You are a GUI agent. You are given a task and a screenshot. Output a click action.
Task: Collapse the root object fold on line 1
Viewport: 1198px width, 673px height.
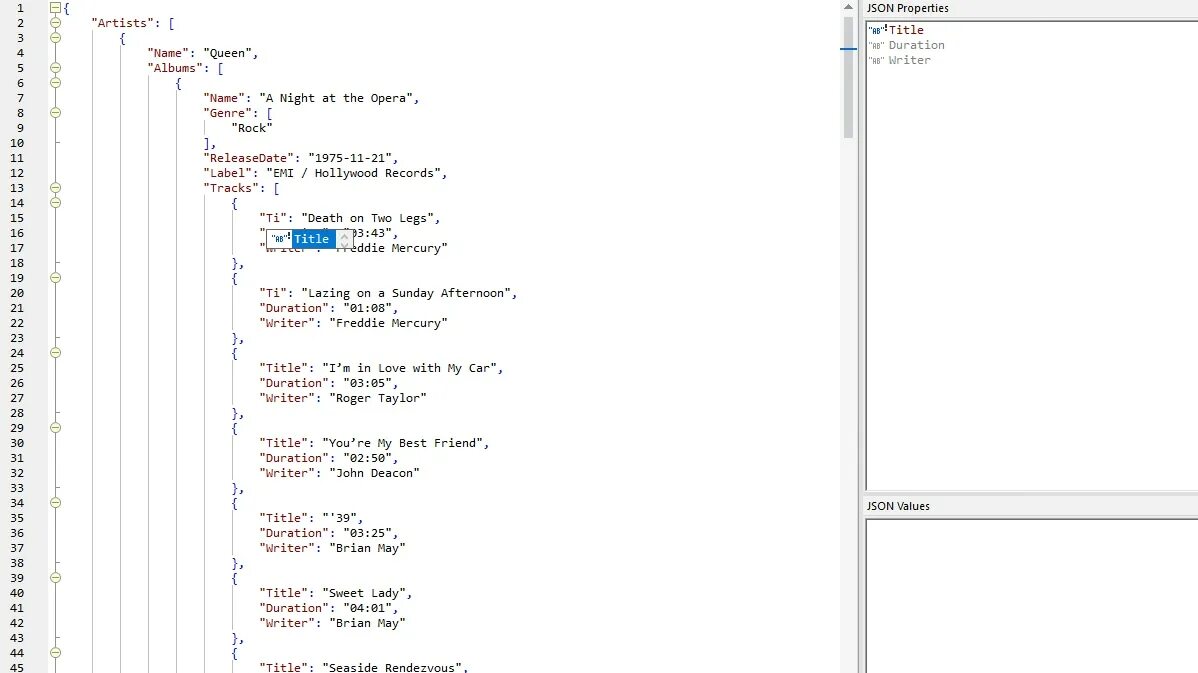click(55, 8)
